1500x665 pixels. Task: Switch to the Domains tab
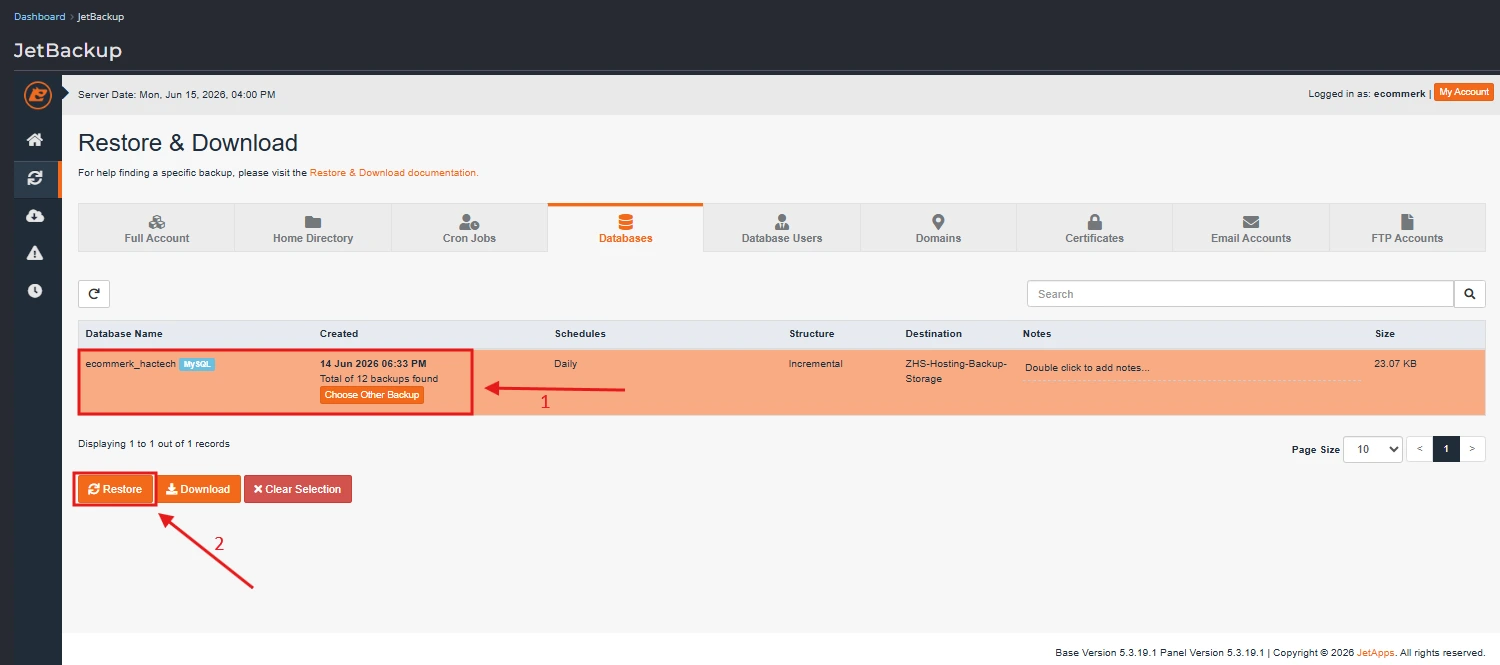click(938, 228)
